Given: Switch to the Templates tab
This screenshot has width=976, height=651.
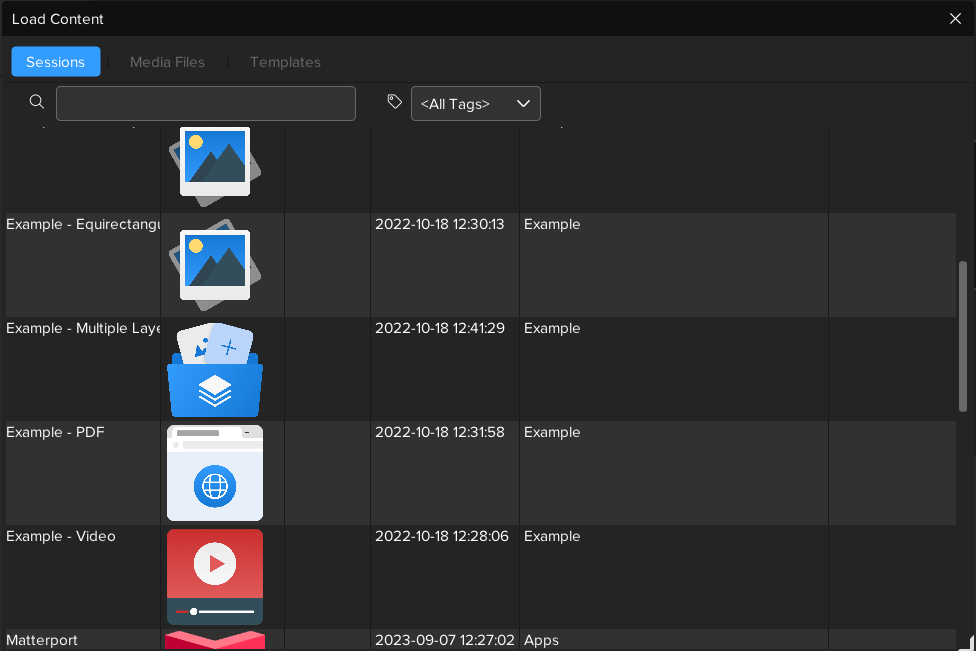Looking at the screenshot, I should point(285,62).
